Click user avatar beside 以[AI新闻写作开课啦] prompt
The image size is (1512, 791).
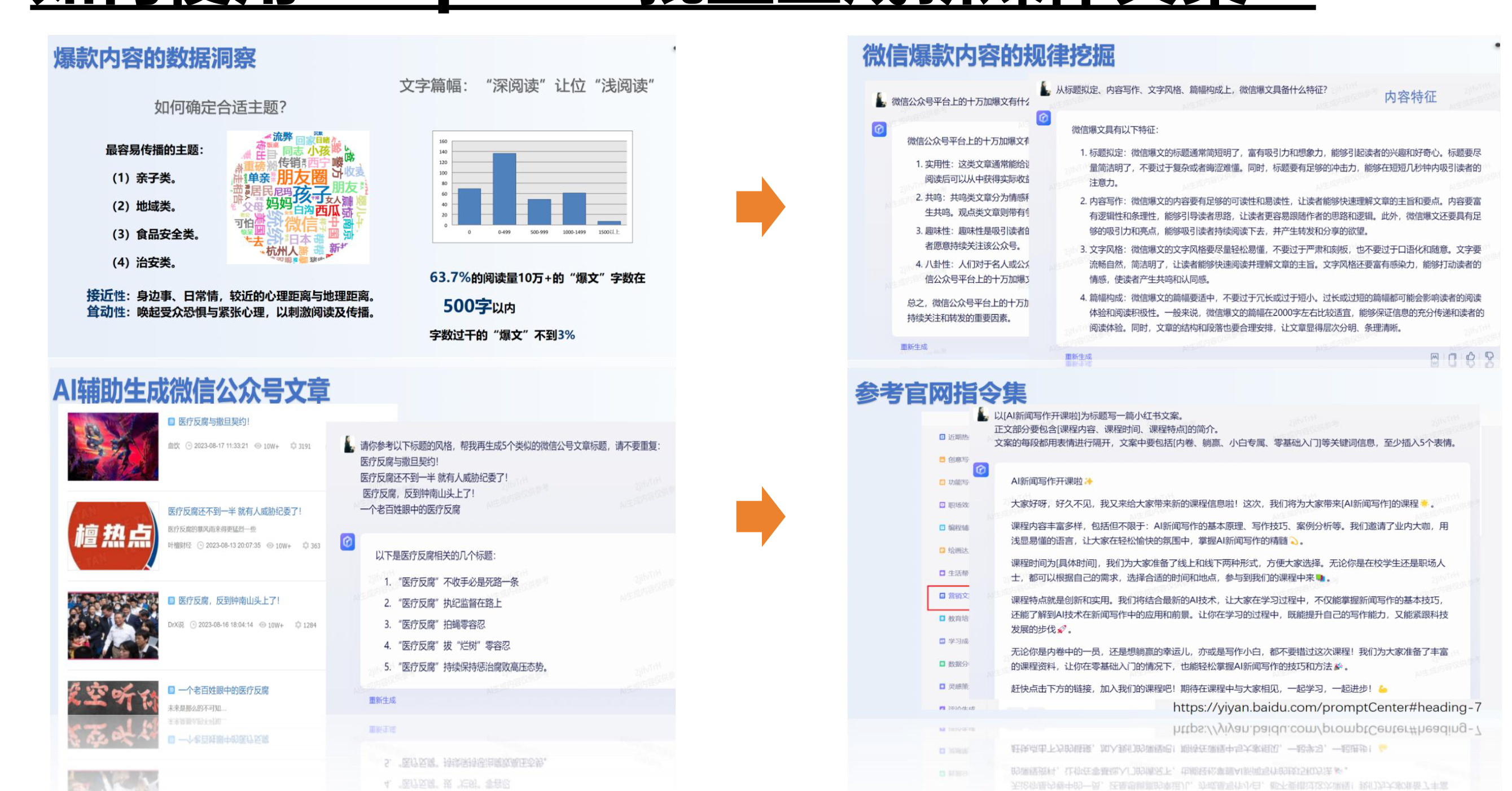click(x=983, y=415)
